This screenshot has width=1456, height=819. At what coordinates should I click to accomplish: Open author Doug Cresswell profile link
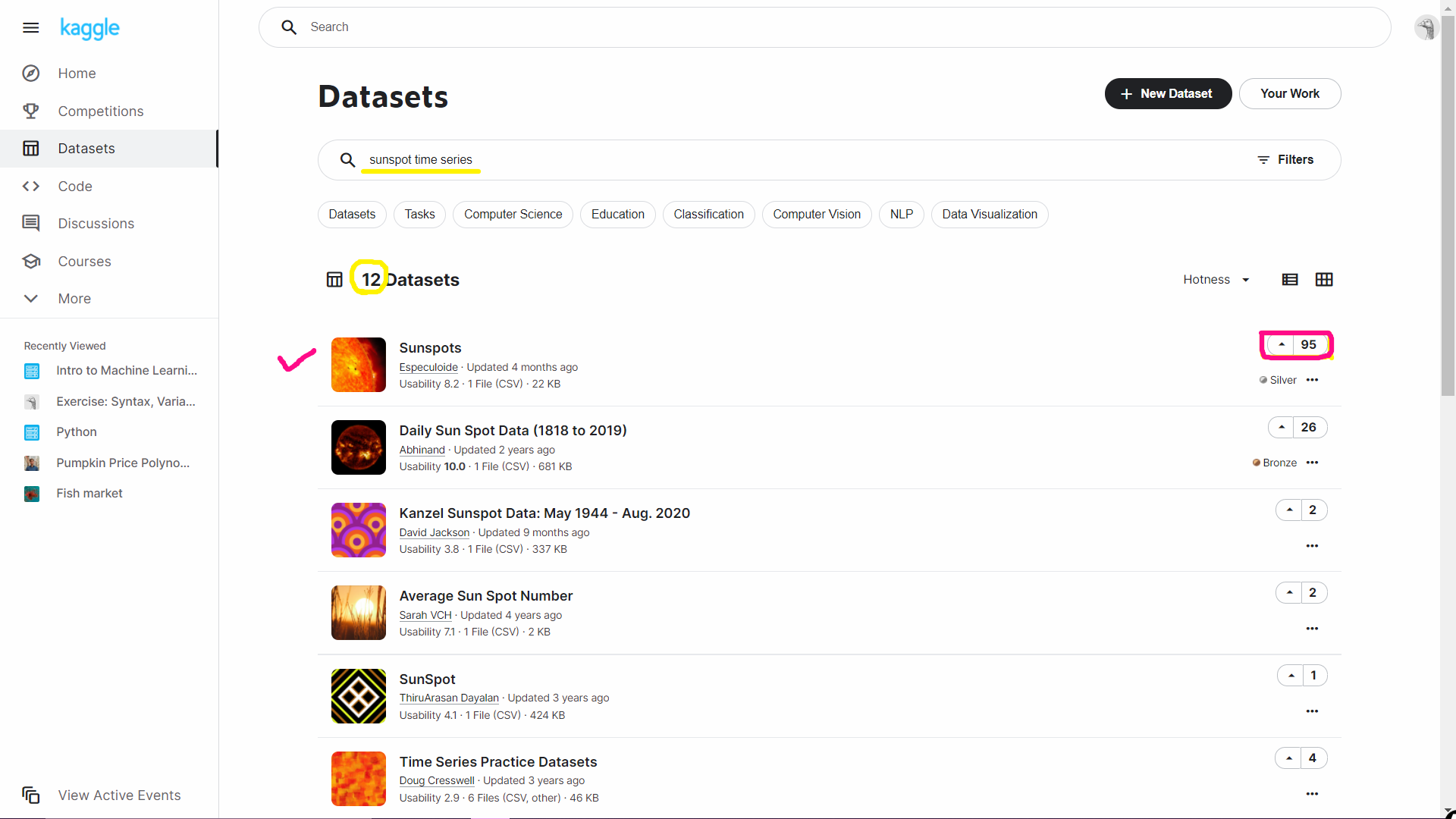coord(437,781)
